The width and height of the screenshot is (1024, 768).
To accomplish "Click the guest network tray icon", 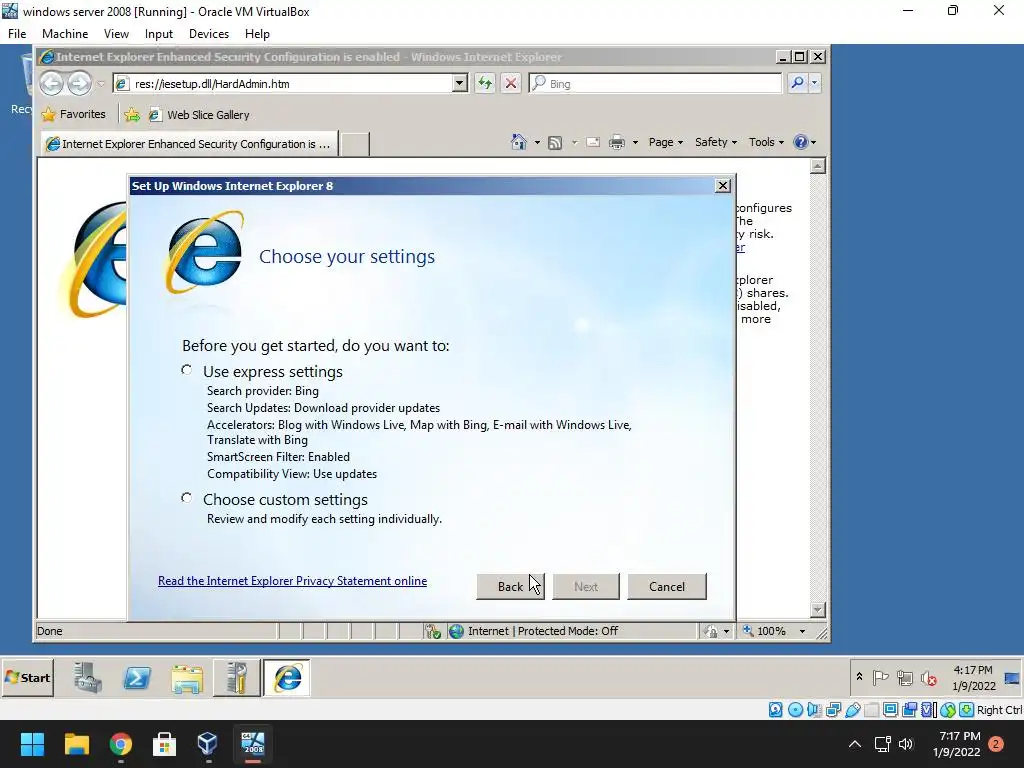I will coord(904,678).
